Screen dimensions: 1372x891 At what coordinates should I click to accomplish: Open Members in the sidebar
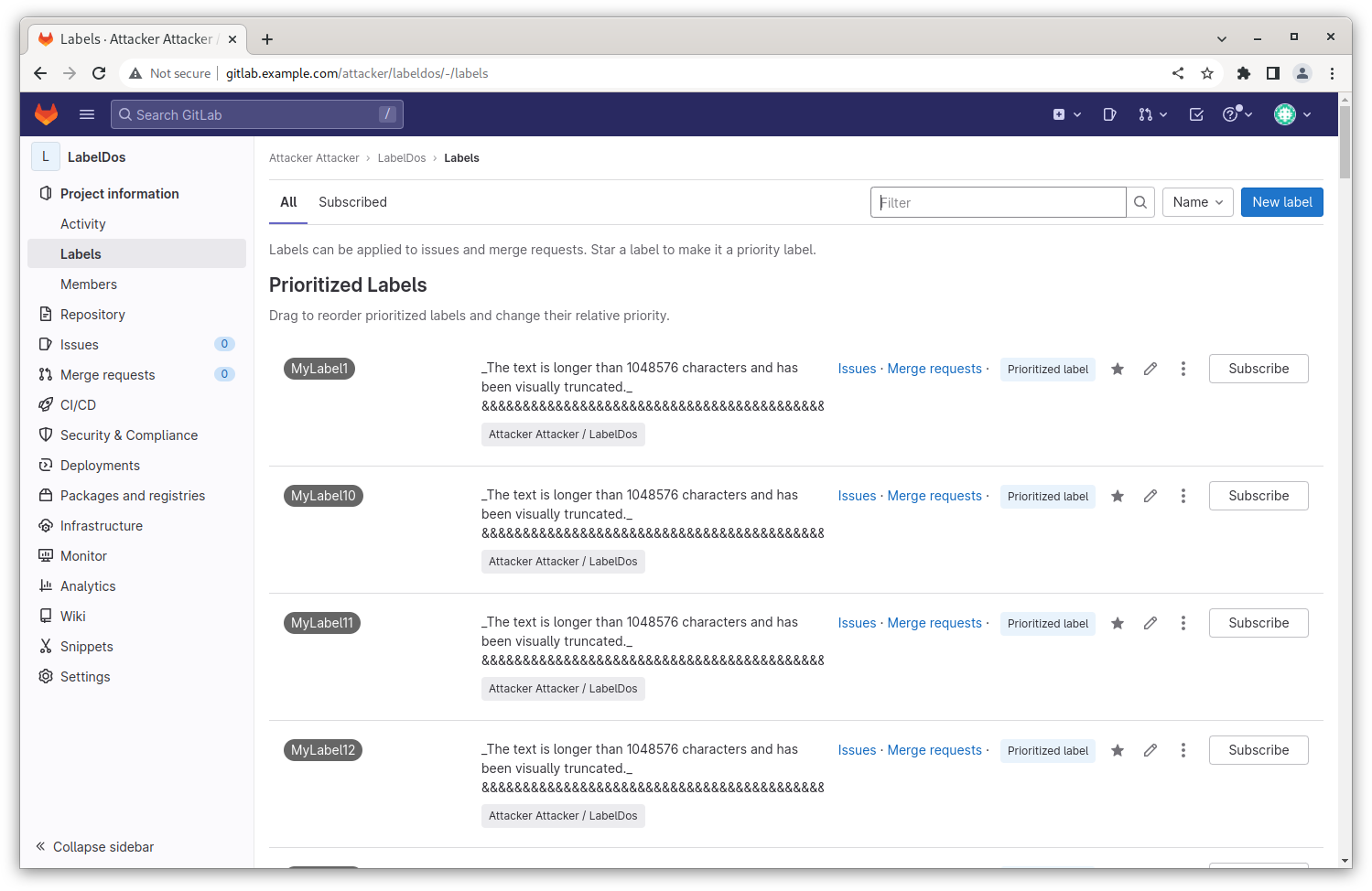tap(89, 284)
